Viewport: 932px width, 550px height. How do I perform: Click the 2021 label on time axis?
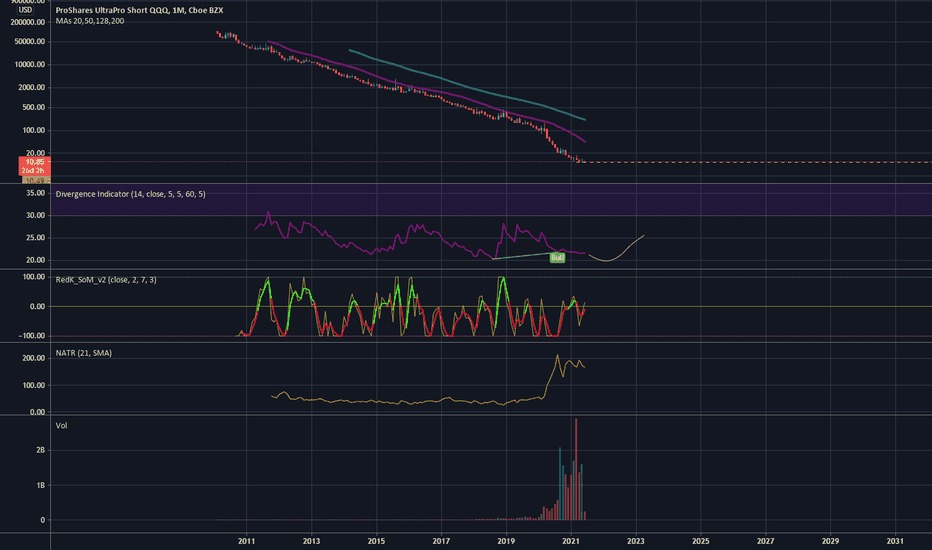pos(571,540)
